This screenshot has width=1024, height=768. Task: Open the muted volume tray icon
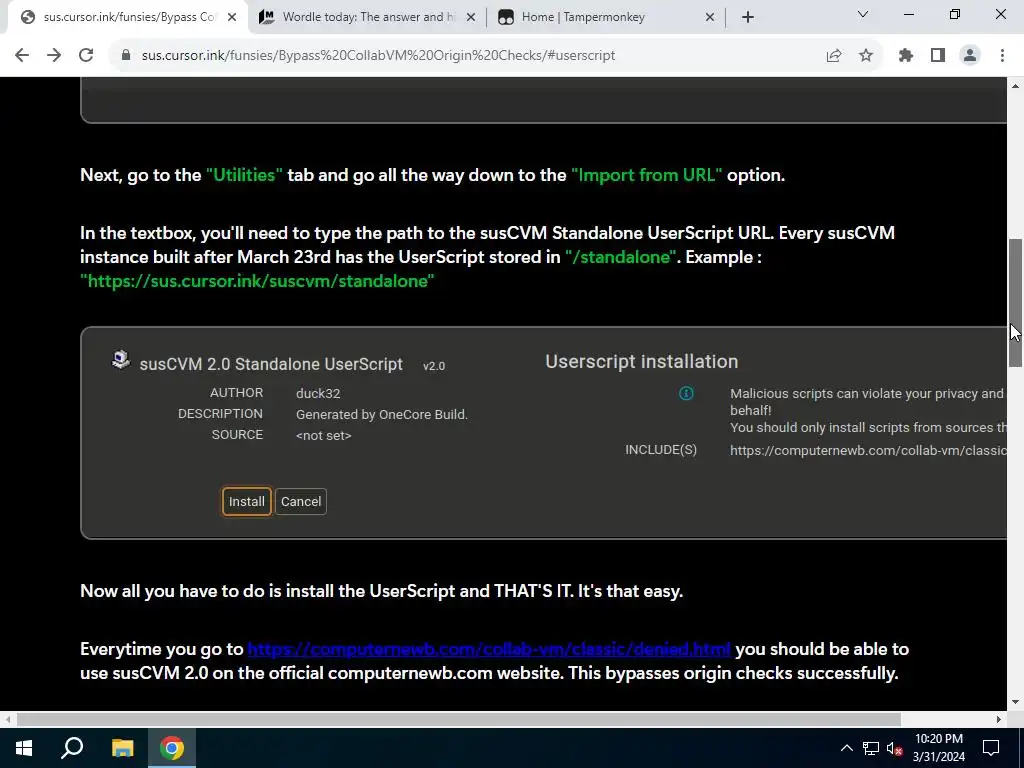click(x=895, y=748)
